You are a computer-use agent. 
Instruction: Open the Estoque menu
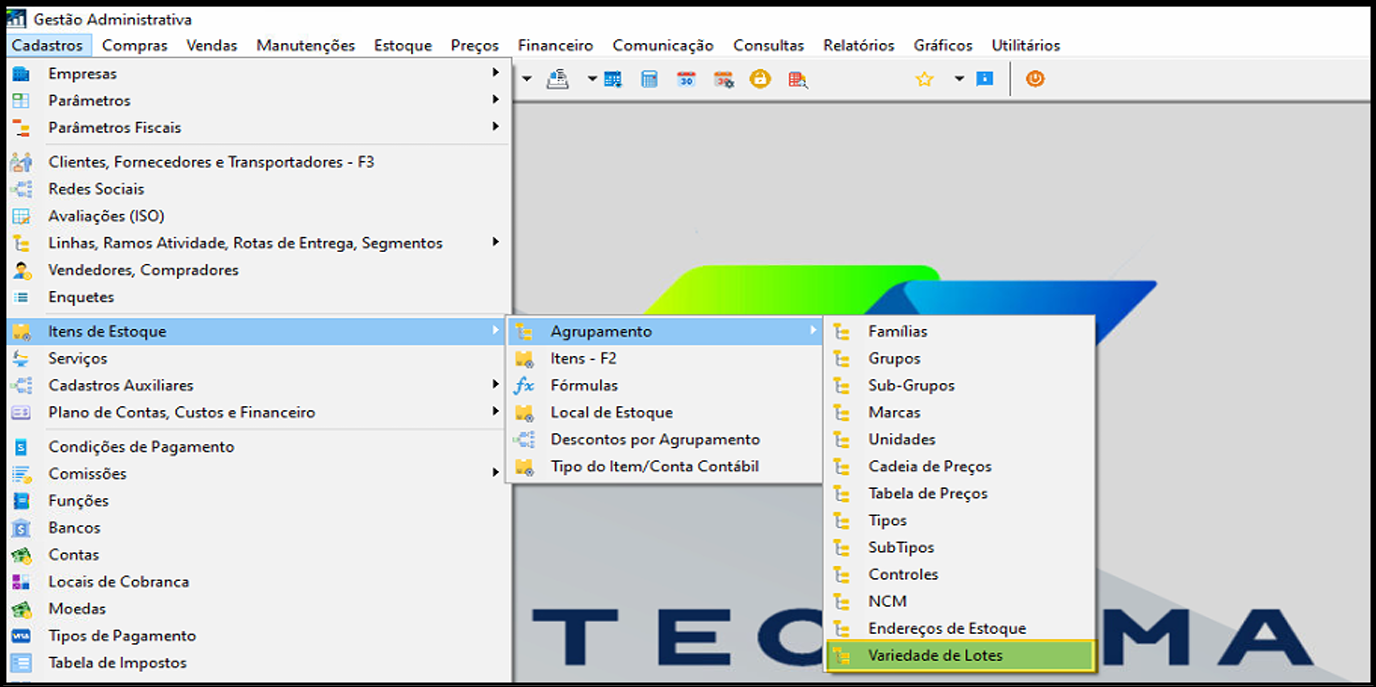[403, 45]
